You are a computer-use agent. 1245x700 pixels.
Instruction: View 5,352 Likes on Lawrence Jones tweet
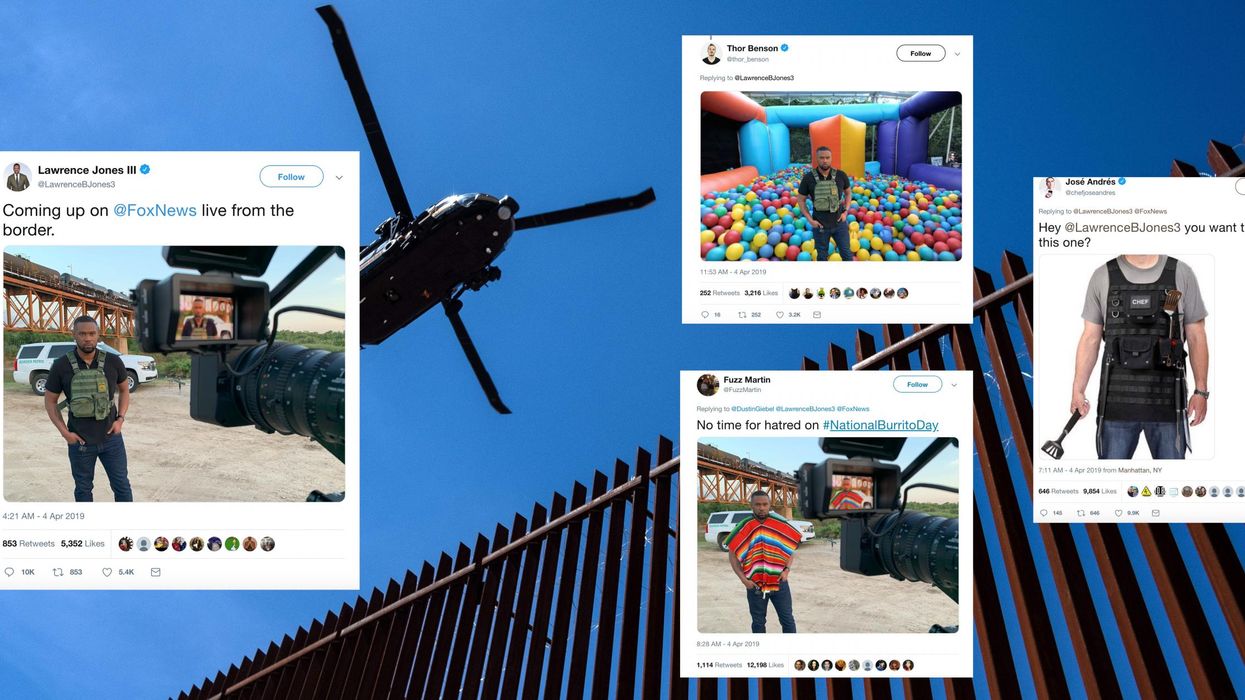tap(82, 544)
